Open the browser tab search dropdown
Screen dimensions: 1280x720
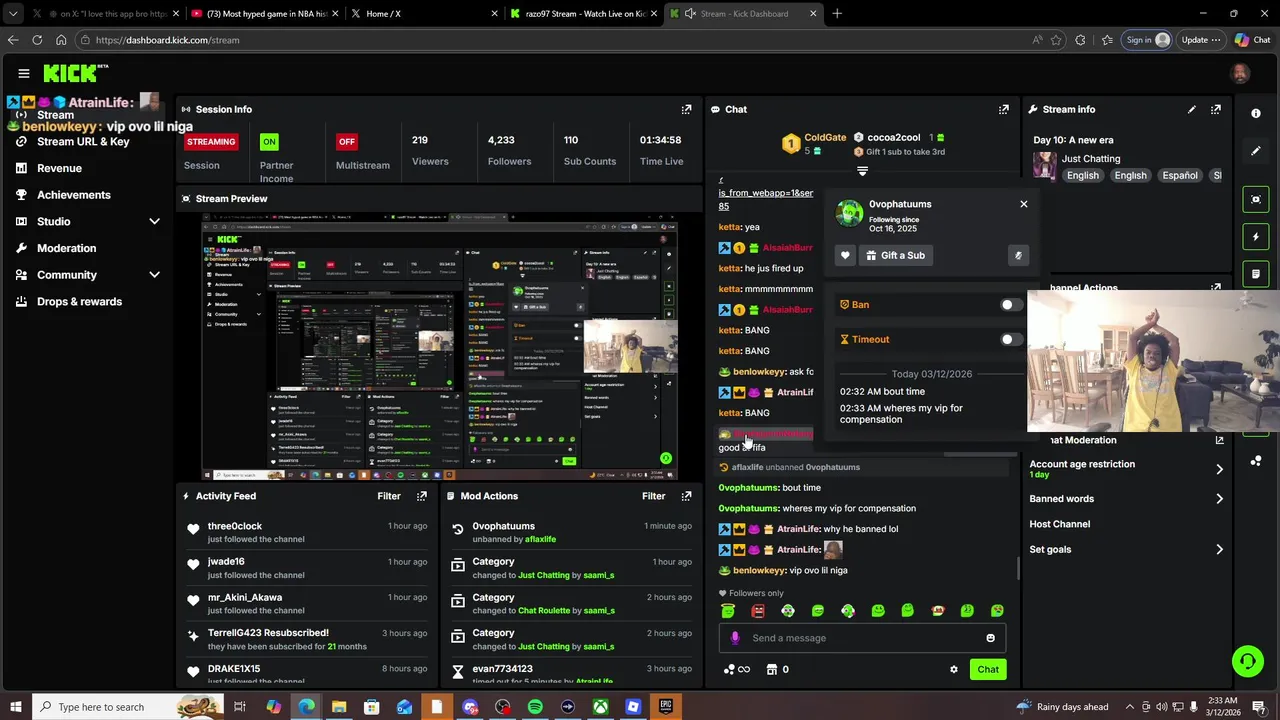13,14
